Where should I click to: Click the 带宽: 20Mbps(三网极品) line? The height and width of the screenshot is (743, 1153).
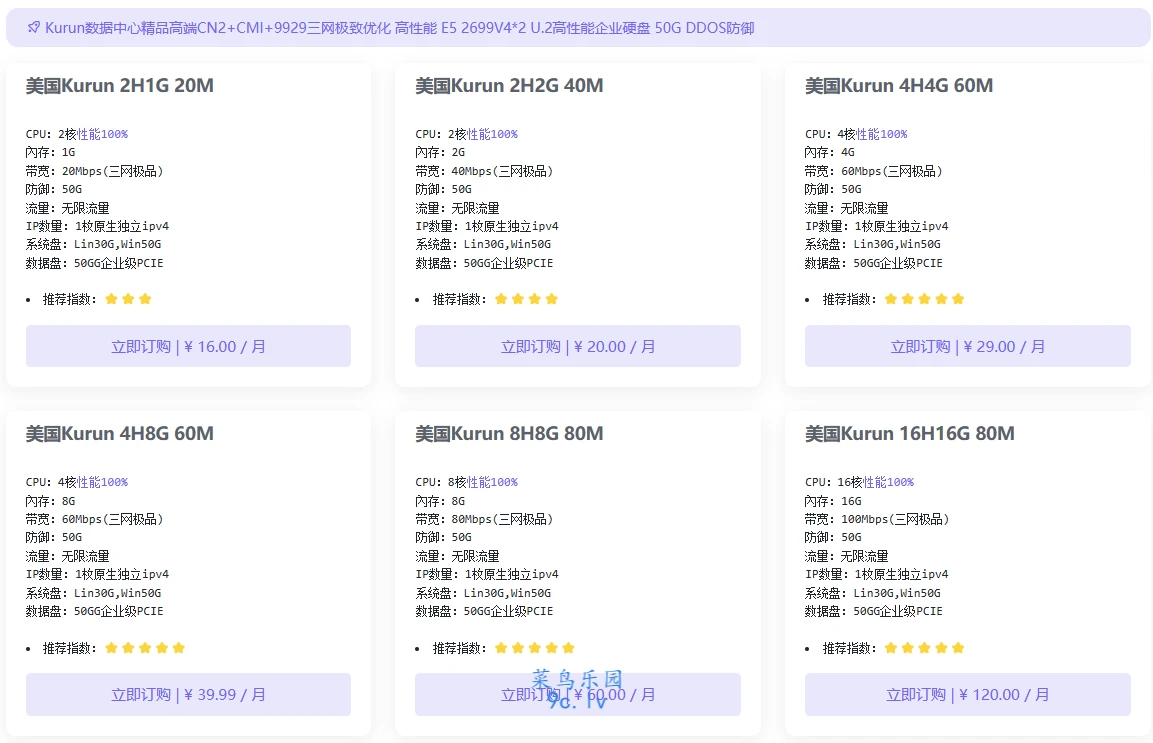coord(94,171)
